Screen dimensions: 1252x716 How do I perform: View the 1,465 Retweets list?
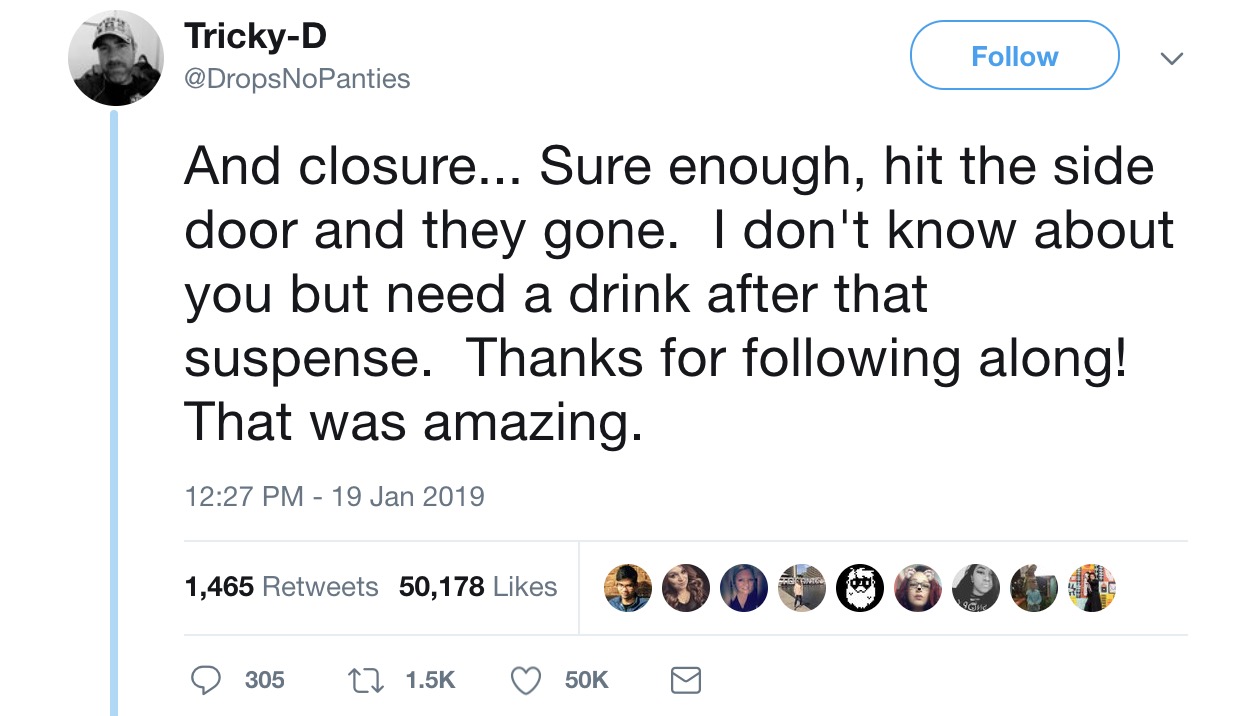tap(281, 587)
